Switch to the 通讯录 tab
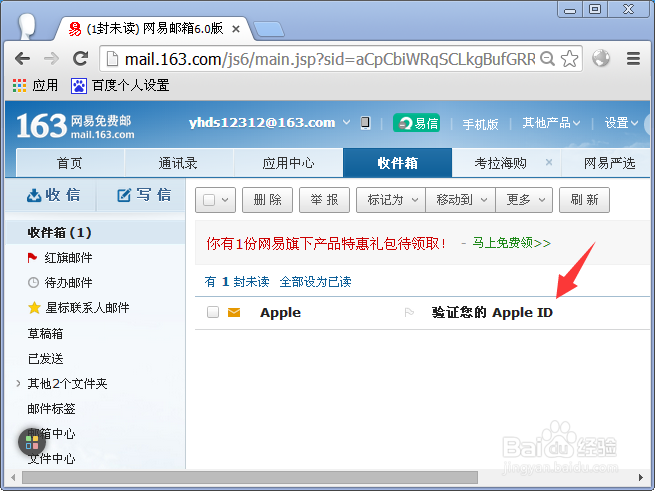 pyautogui.click(x=178, y=163)
